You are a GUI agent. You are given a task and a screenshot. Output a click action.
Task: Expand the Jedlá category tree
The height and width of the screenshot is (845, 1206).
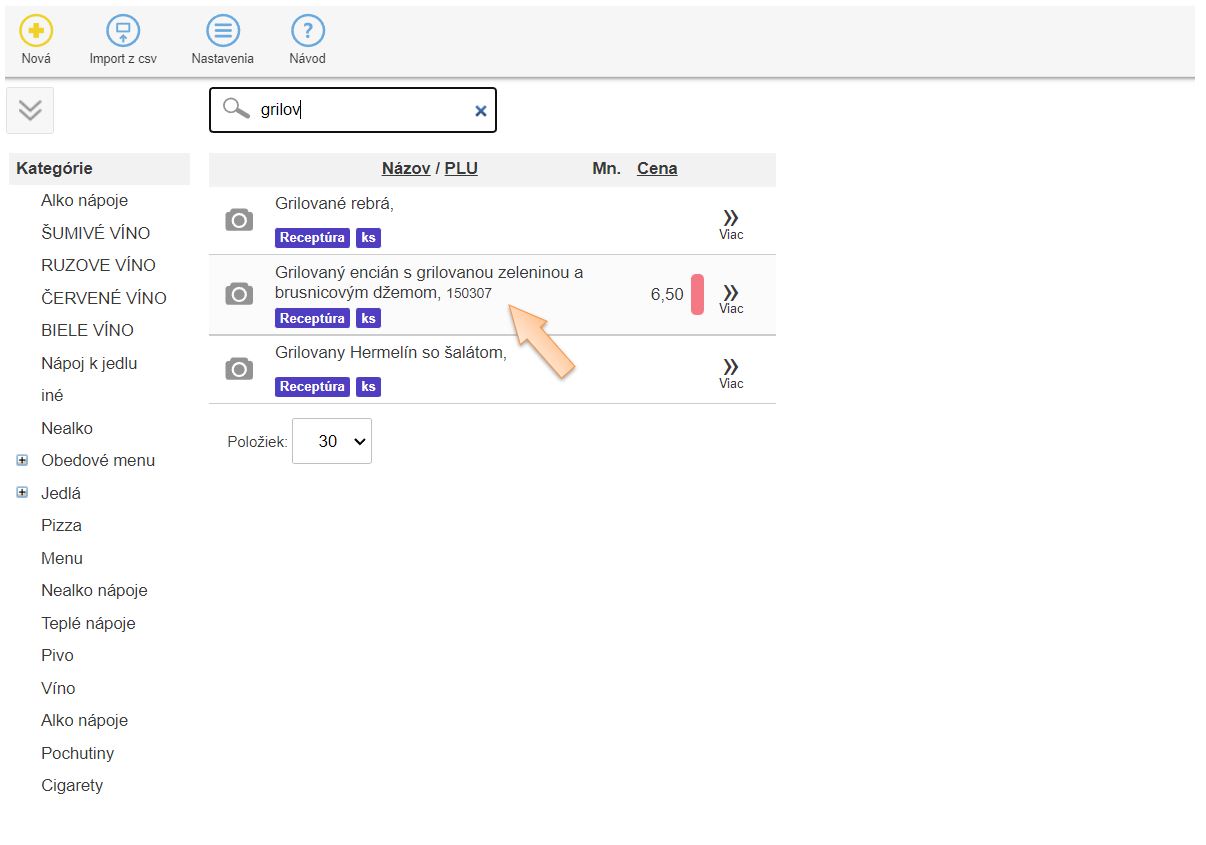point(22,493)
